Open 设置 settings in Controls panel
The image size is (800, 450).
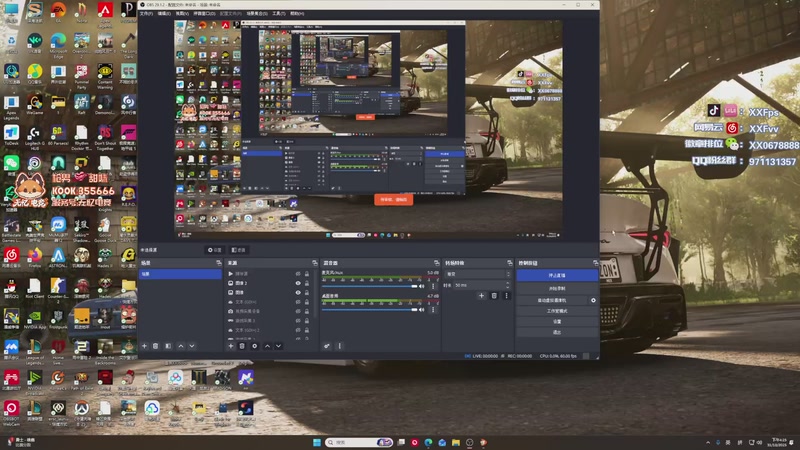[557, 321]
